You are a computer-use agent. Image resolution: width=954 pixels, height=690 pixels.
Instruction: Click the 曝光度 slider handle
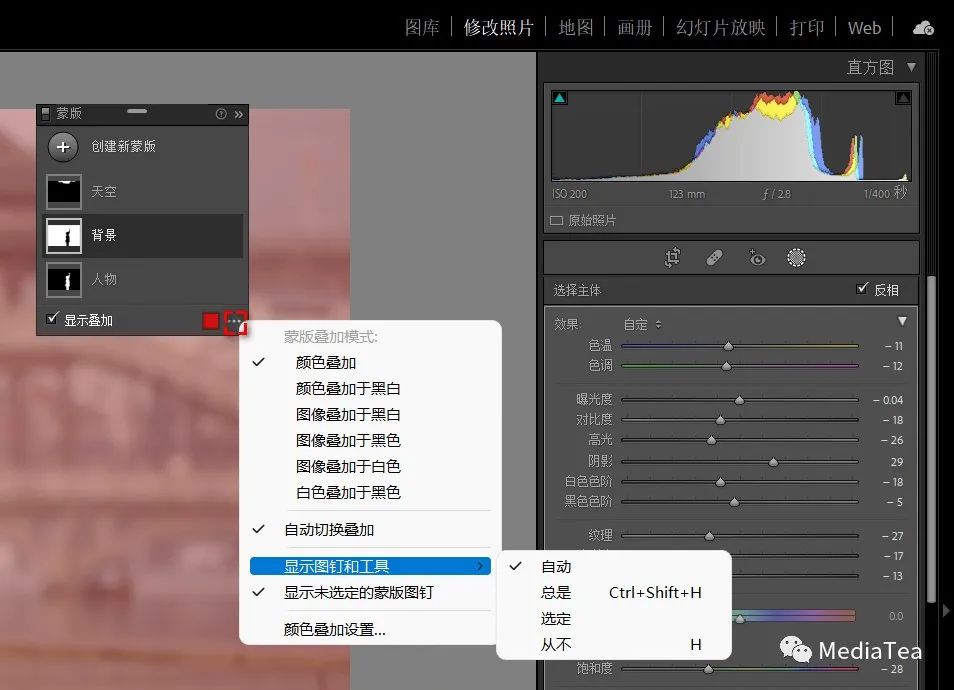pos(739,400)
